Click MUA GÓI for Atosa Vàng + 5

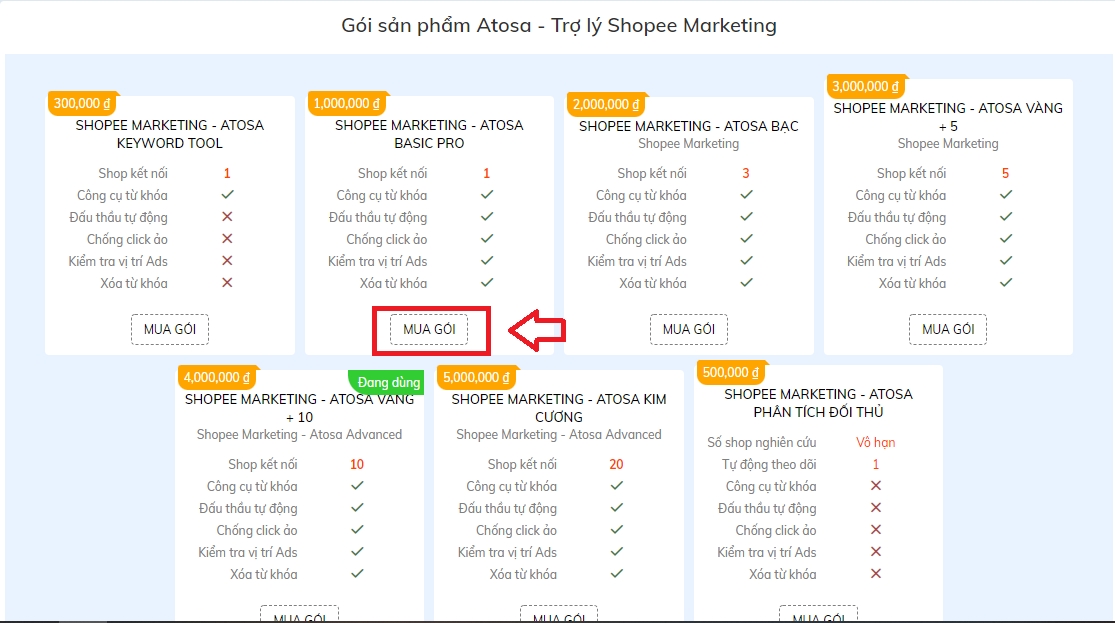[x=947, y=329]
